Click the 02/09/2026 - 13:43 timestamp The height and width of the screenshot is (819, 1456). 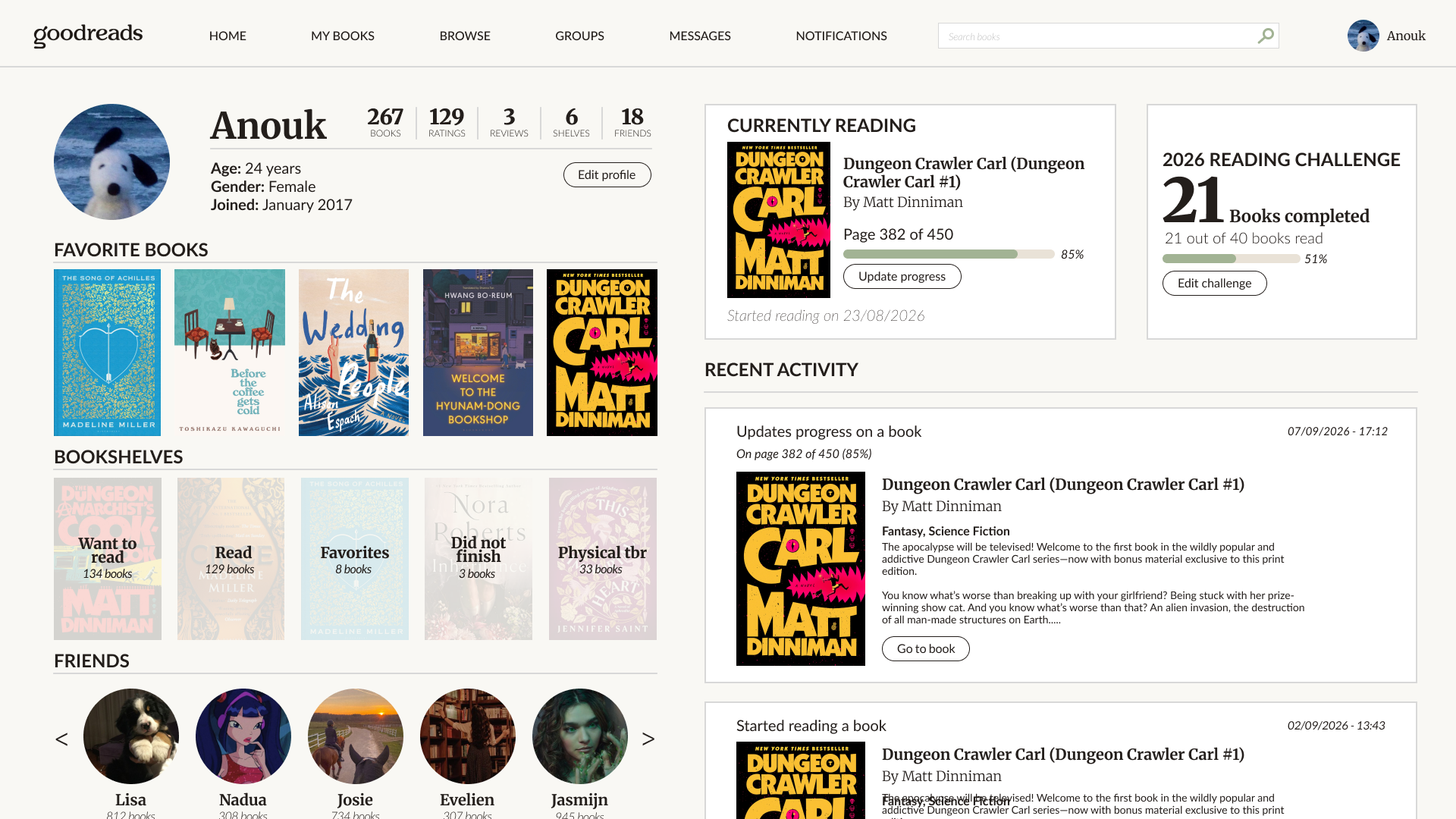tap(1336, 726)
